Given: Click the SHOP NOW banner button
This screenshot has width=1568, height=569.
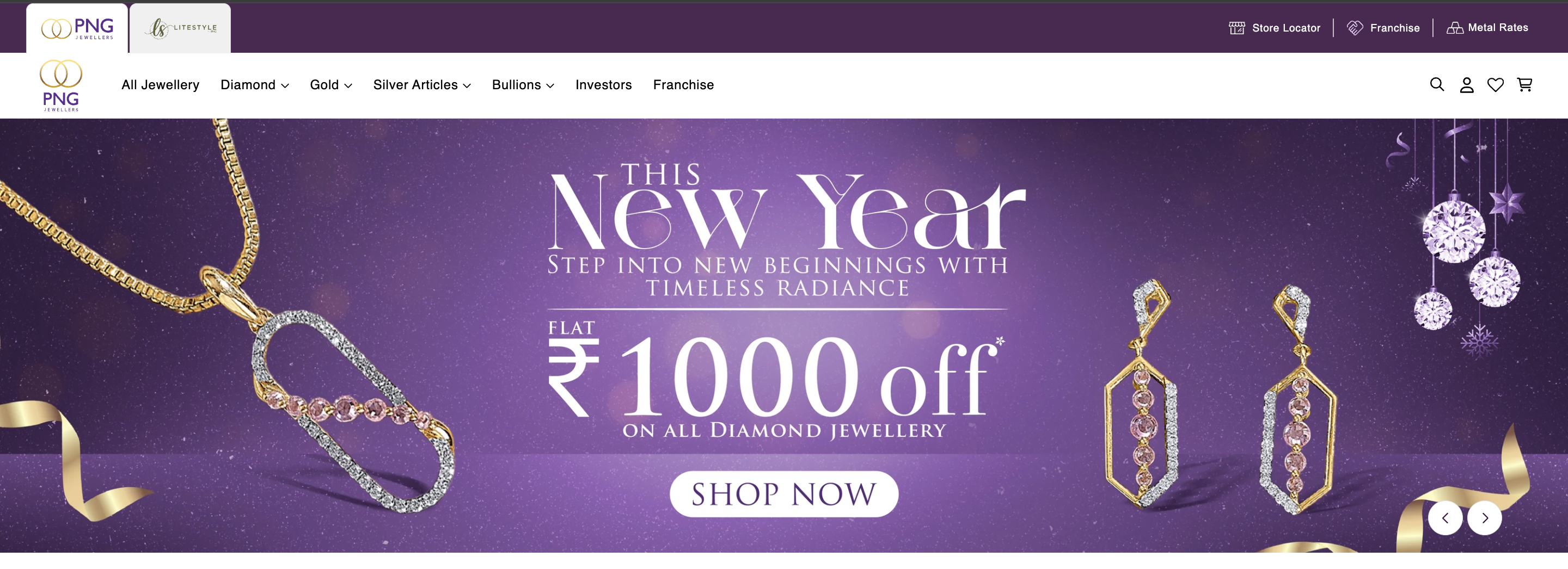Looking at the screenshot, I should click(783, 493).
